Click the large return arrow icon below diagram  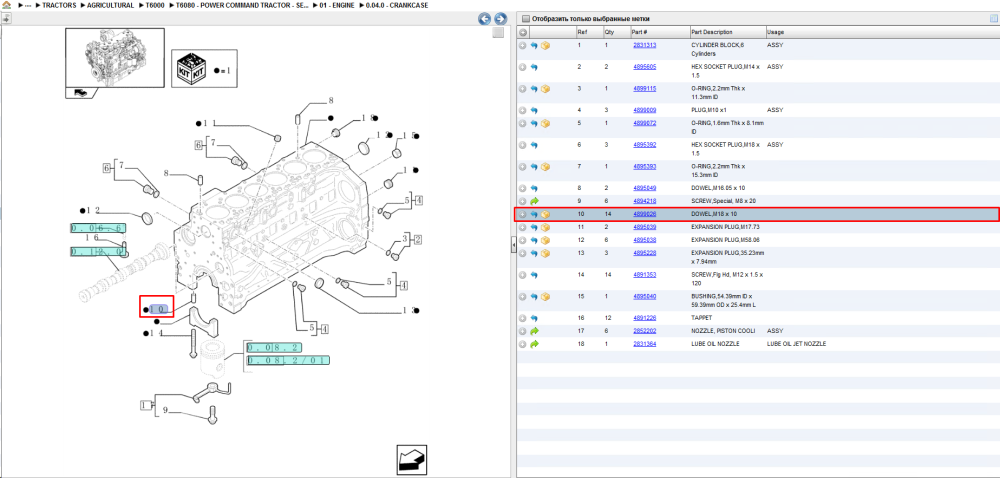[412, 458]
